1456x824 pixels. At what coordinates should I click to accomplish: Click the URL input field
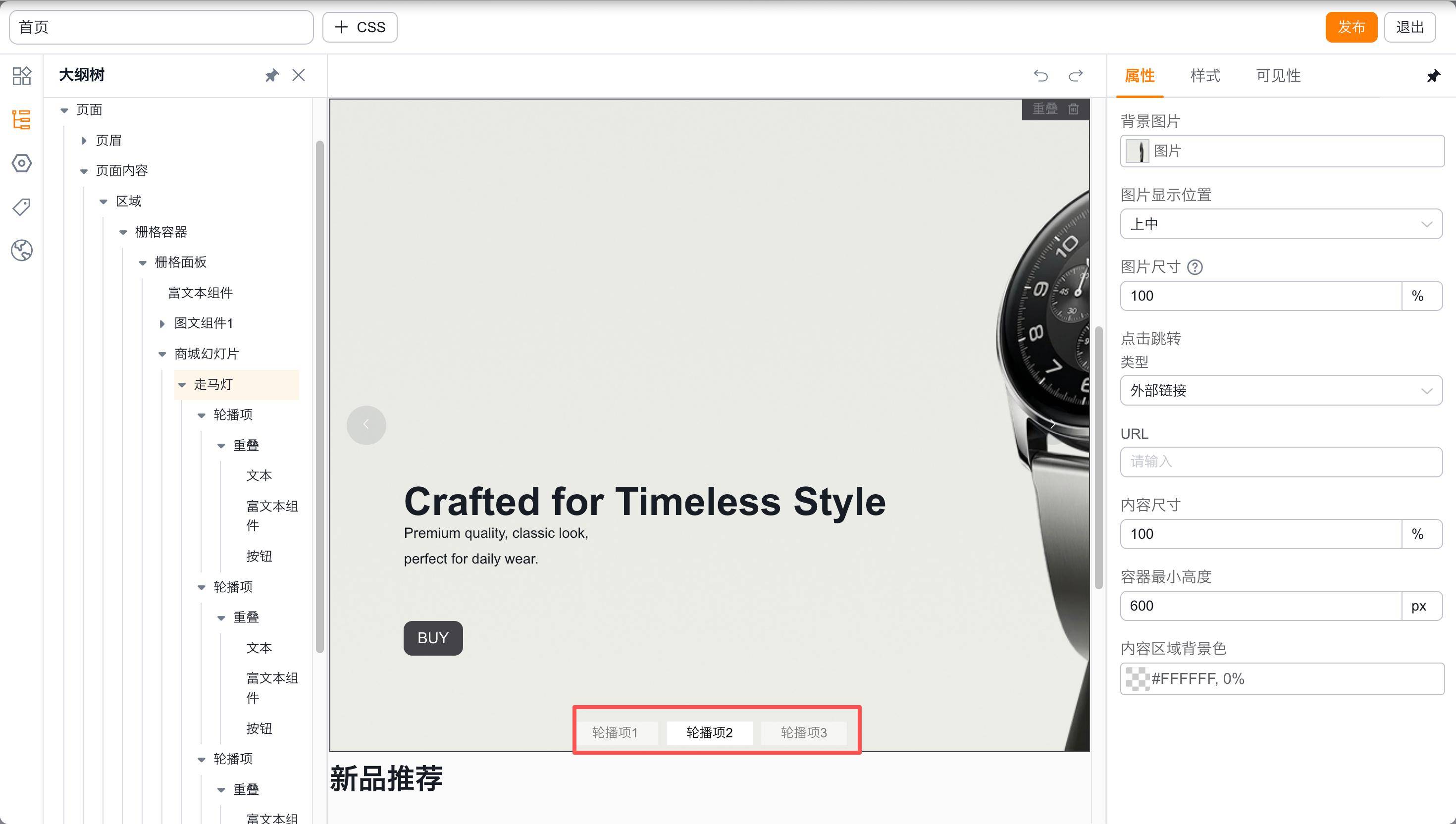click(x=1281, y=462)
